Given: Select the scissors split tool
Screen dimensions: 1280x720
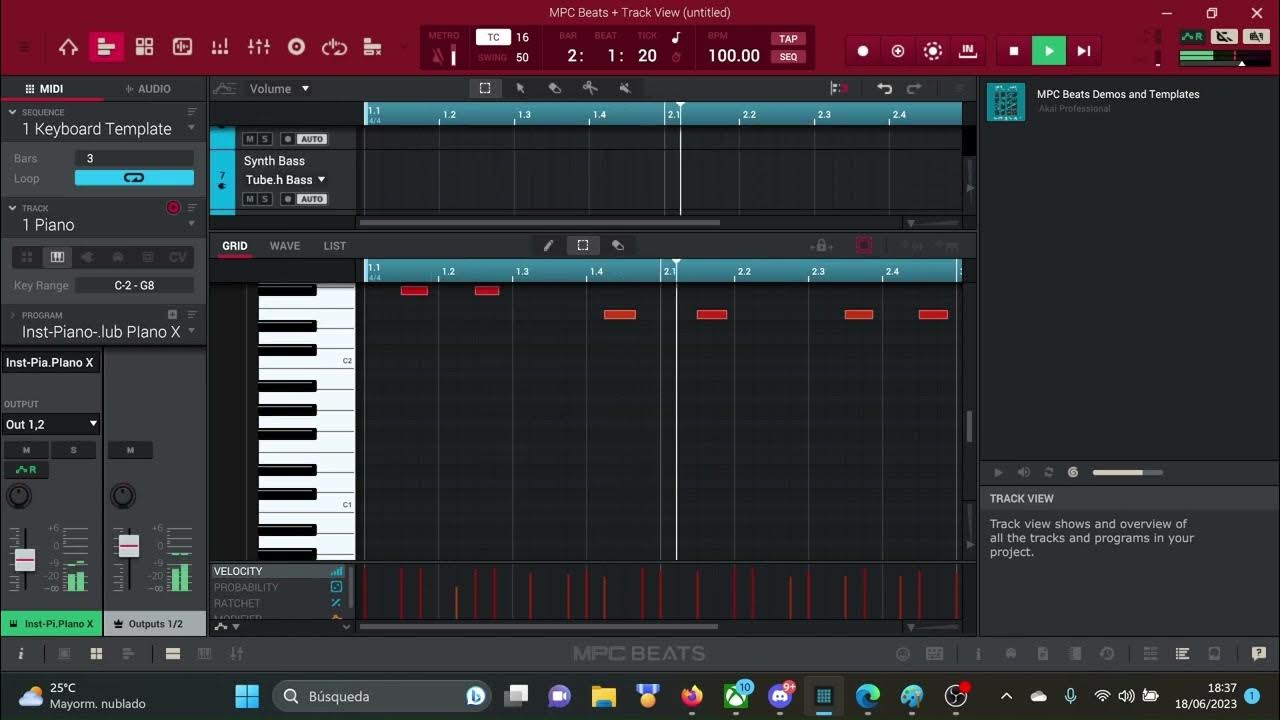Looking at the screenshot, I should (590, 88).
